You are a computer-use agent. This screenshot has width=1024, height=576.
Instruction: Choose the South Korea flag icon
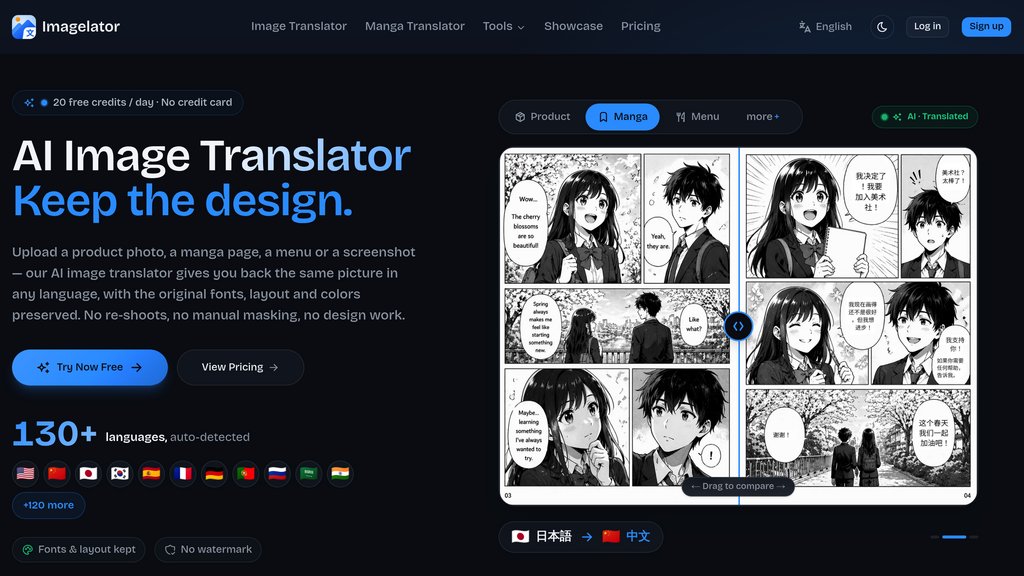click(x=120, y=473)
